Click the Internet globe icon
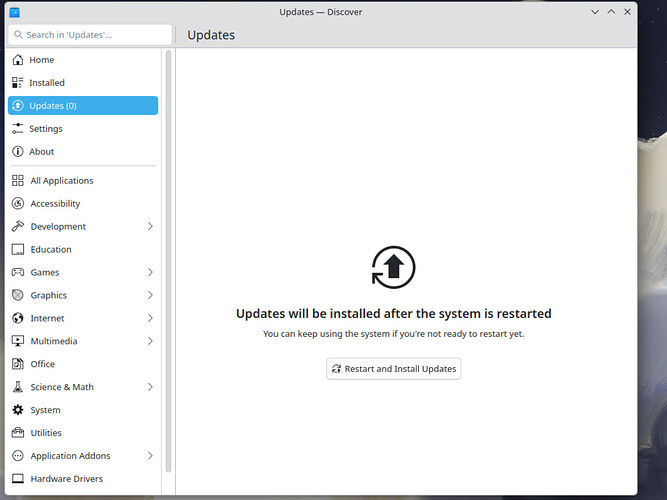The image size is (667, 500). [x=17, y=318]
